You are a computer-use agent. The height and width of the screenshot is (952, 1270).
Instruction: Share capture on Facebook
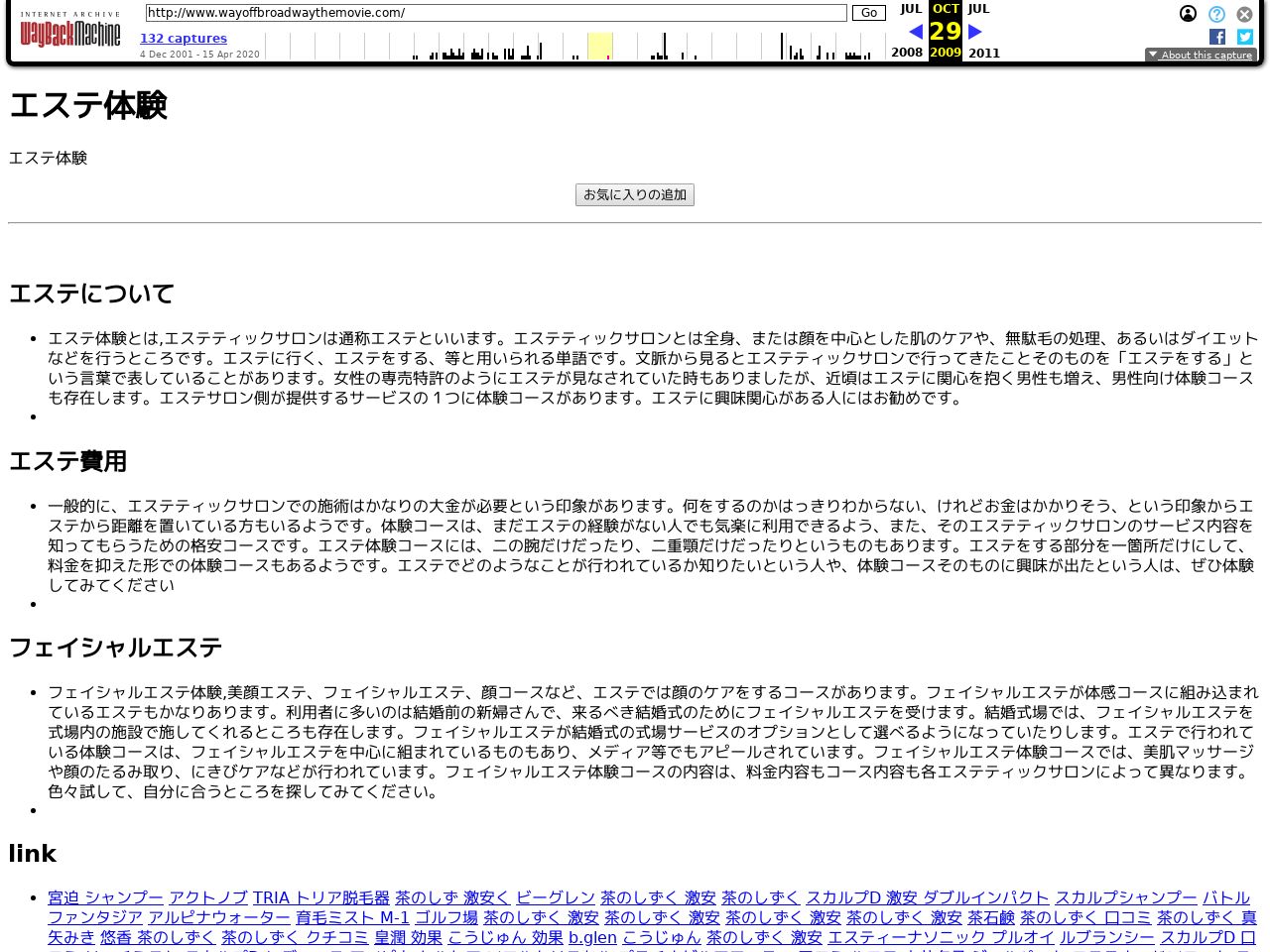click(1217, 37)
